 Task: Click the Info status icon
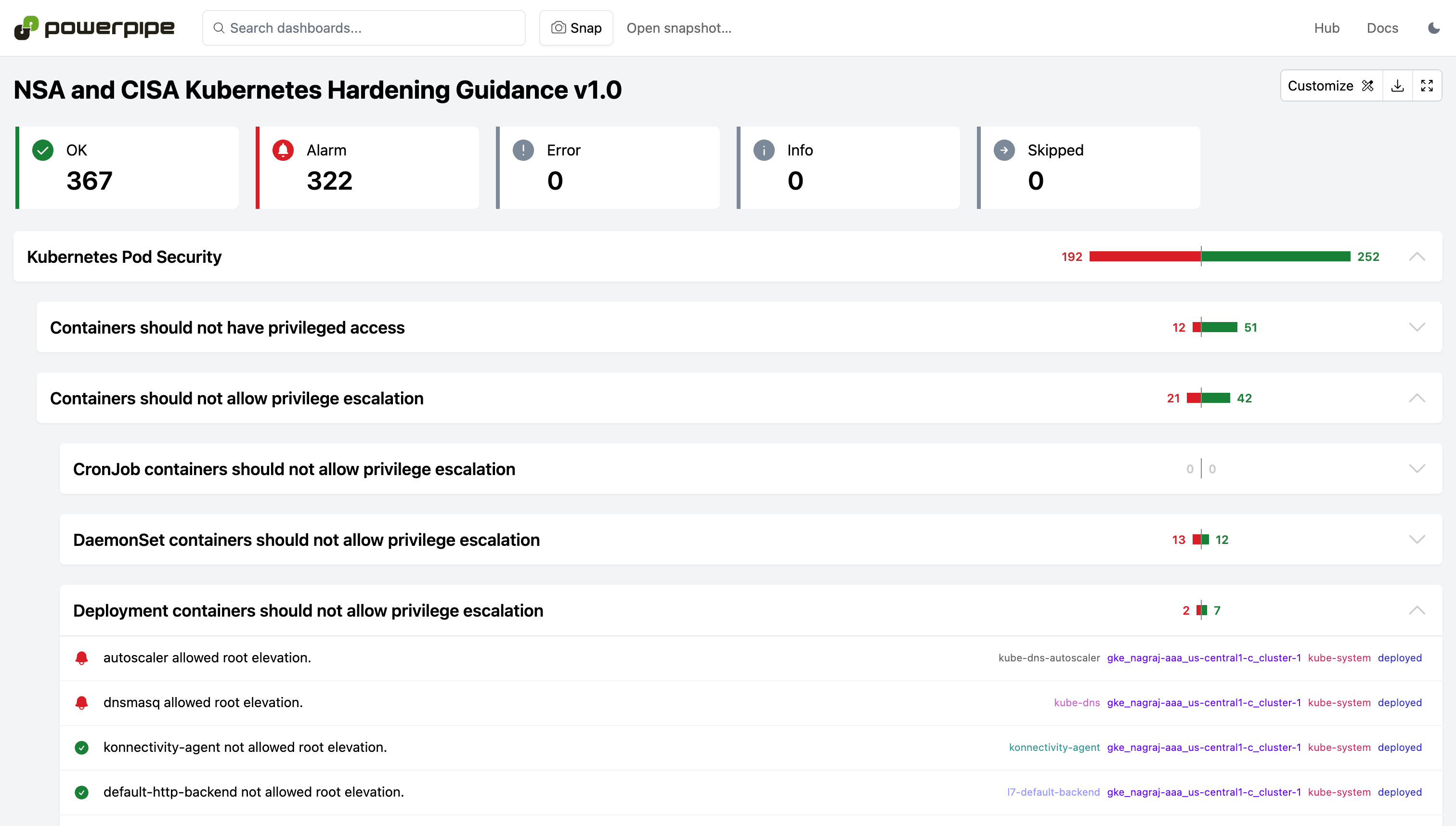coord(764,150)
